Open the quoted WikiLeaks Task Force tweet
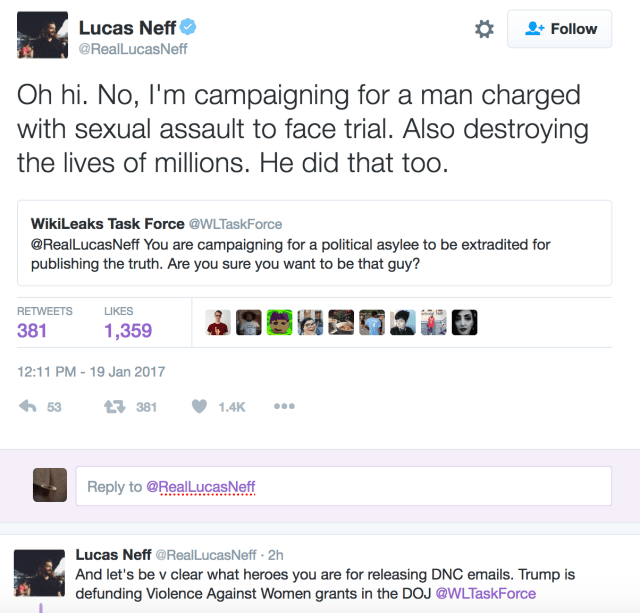Image resolution: width=640 pixels, height=613 pixels. (320, 243)
